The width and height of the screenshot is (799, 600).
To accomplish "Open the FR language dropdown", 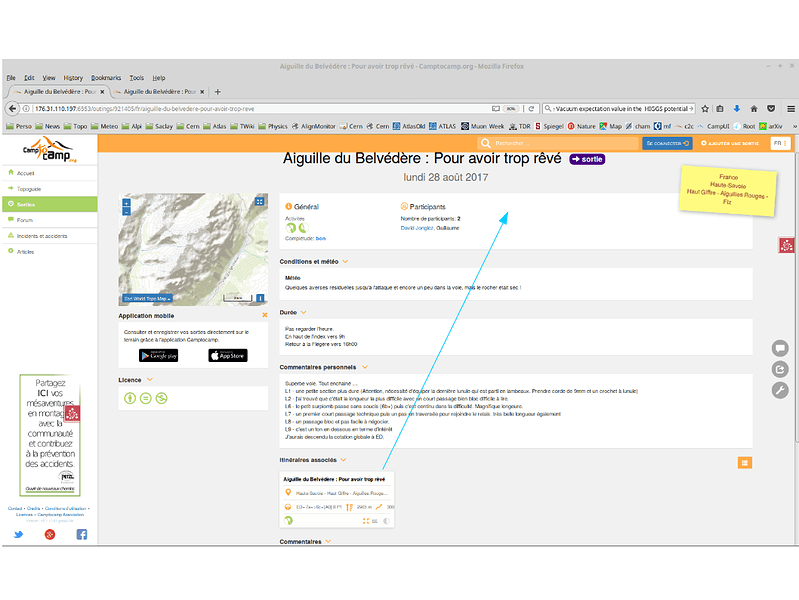I will [x=780, y=143].
